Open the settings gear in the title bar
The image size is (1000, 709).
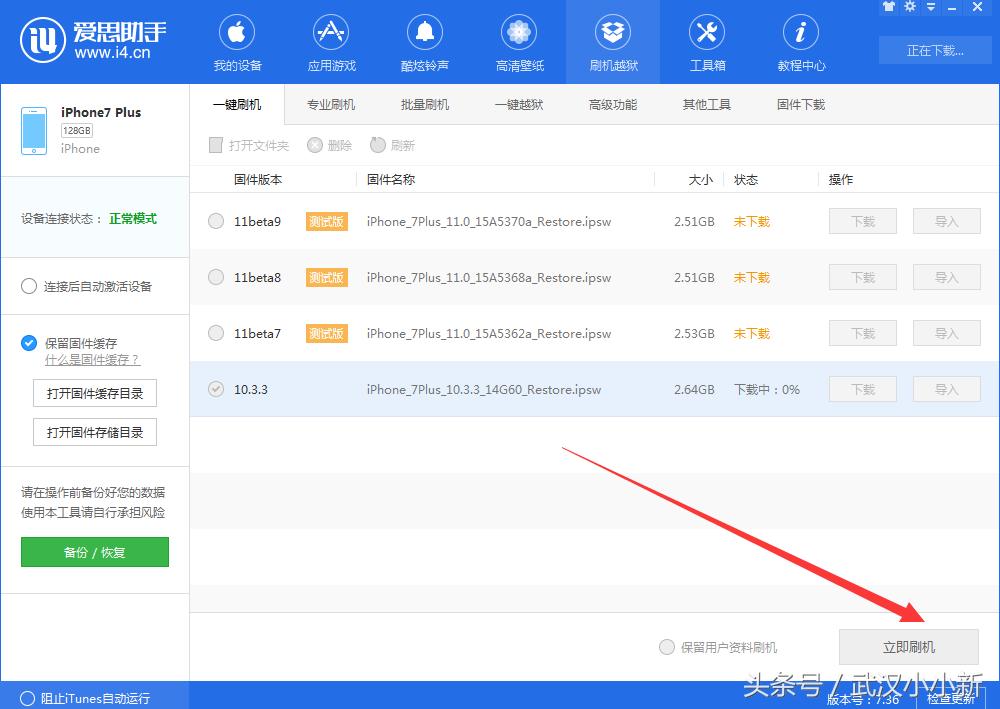[x=910, y=7]
